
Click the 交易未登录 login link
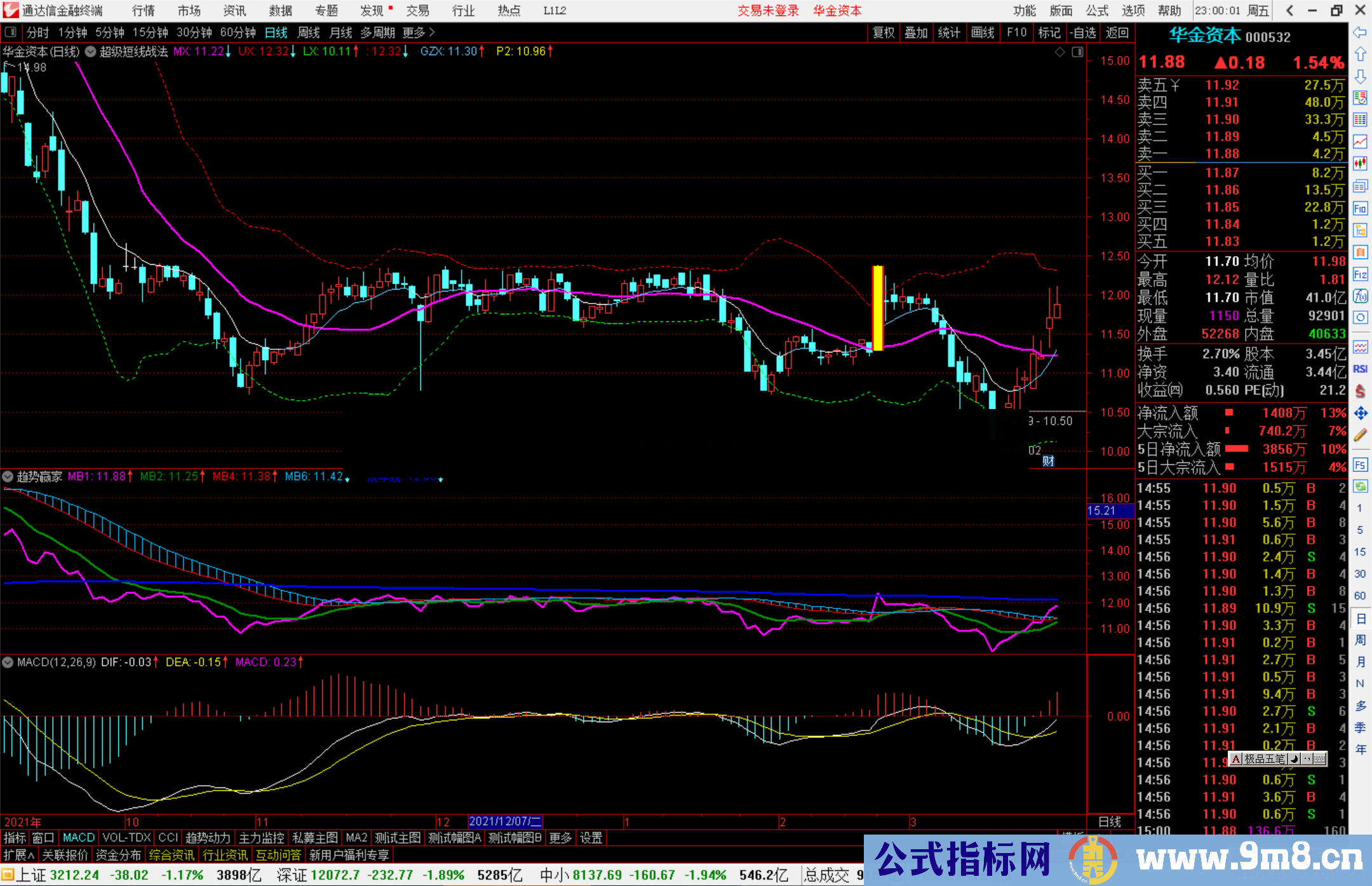(767, 11)
